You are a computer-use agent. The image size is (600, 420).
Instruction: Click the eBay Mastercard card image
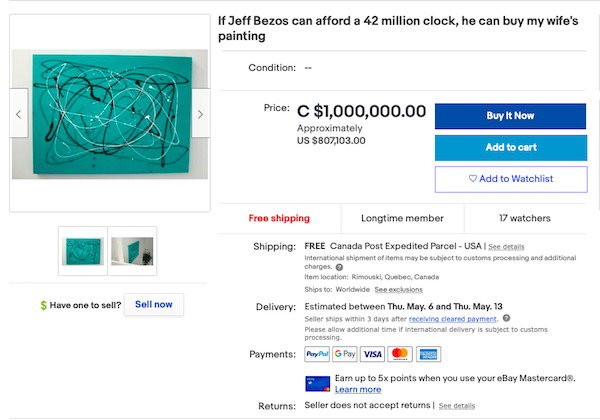[x=316, y=383]
